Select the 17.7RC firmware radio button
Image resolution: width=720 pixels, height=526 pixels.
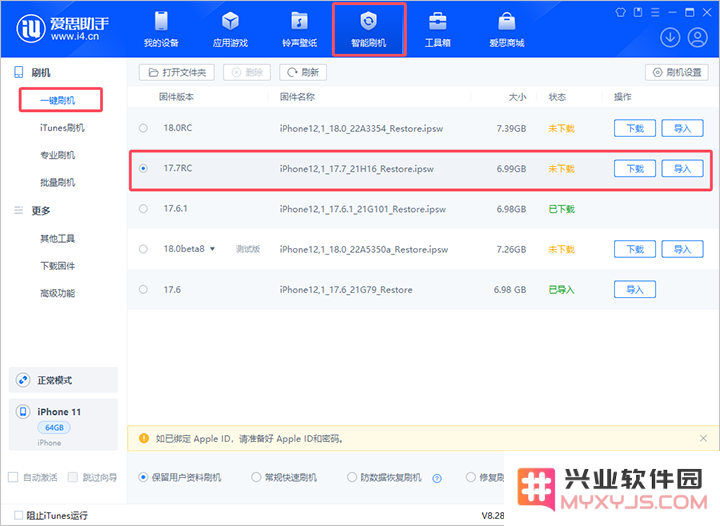pyautogui.click(x=143, y=168)
